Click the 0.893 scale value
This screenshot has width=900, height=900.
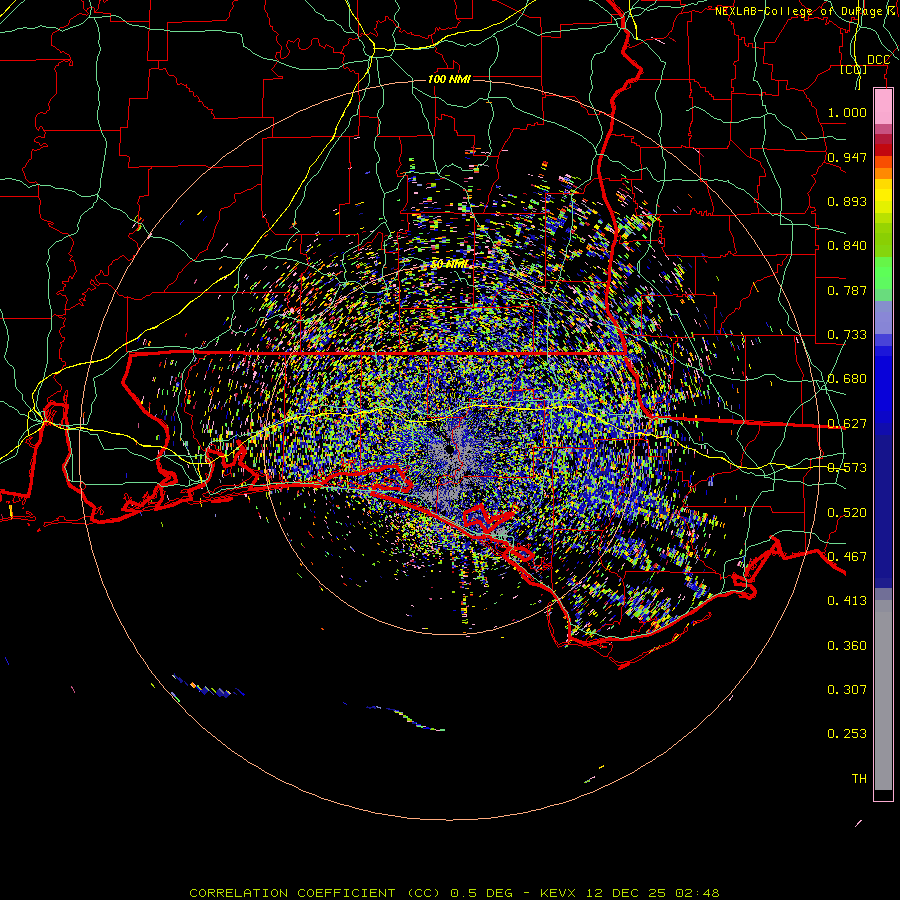tap(847, 201)
